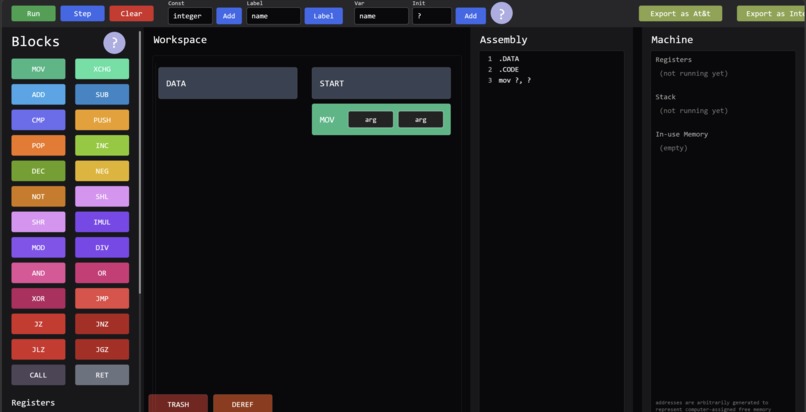Select the RET block
This screenshot has height=412, width=806.
click(x=102, y=375)
